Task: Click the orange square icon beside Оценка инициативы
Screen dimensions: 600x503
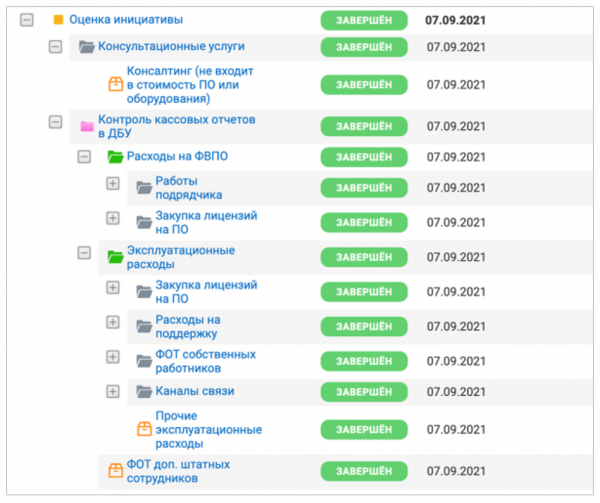Action: click(58, 20)
